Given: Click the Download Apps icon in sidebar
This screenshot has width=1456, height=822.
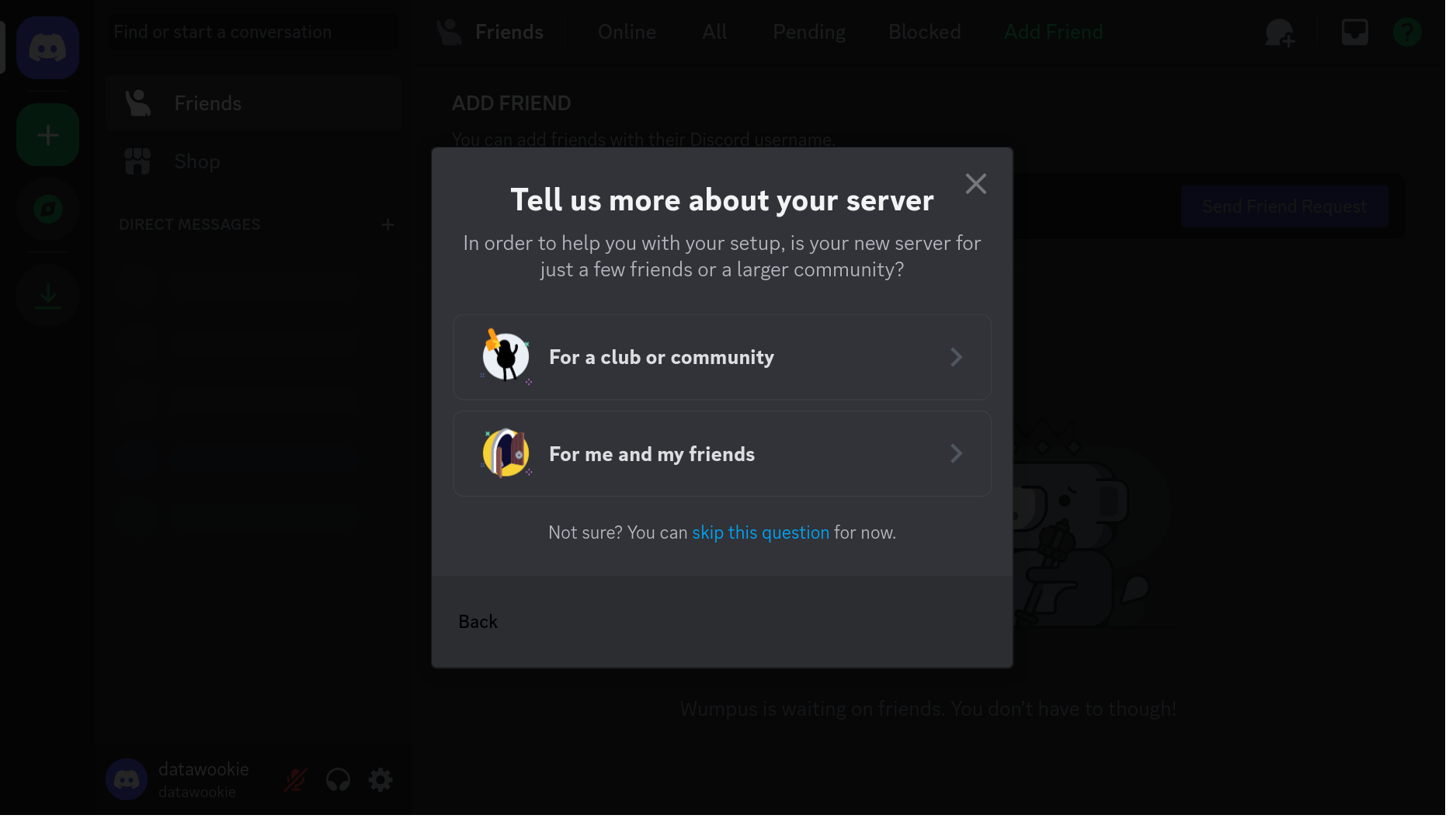Looking at the screenshot, I should [47, 296].
